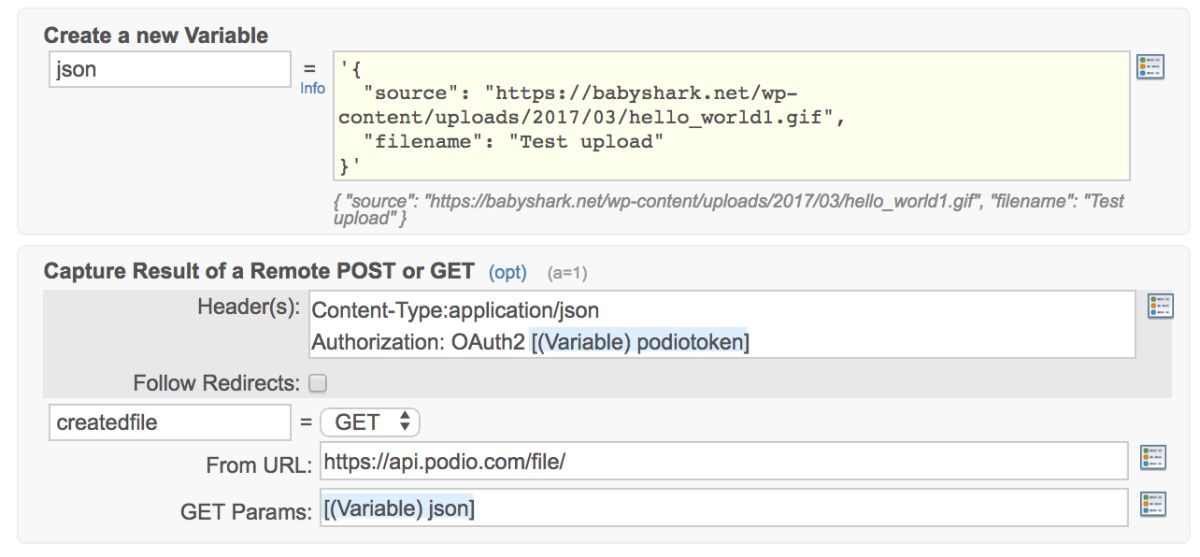1200x557 pixels.
Task: Open variable picker icon next to Header(s)
Action: coord(1160,306)
